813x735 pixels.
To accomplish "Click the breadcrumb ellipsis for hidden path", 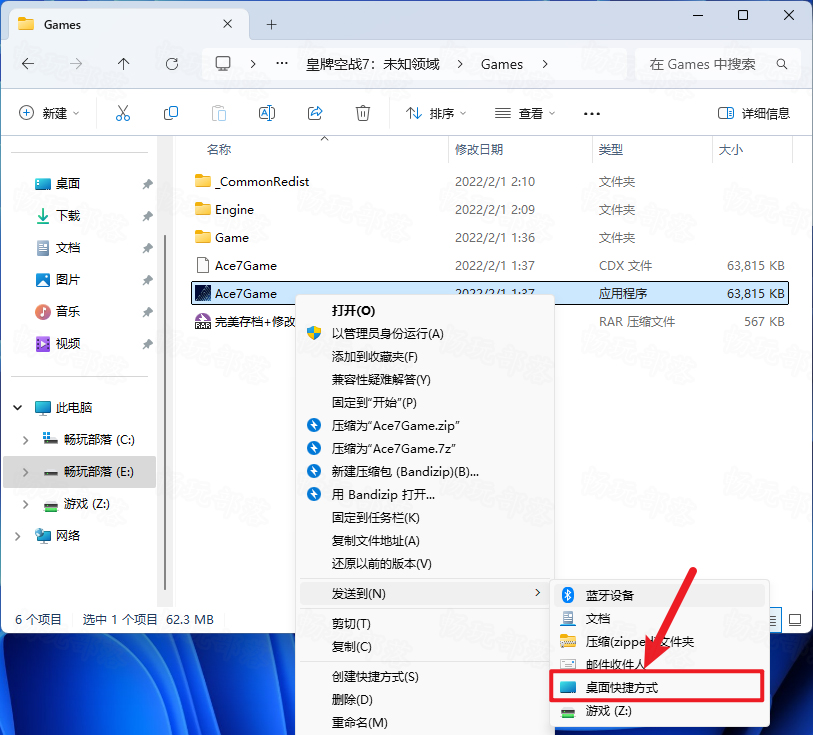I will [x=282, y=64].
